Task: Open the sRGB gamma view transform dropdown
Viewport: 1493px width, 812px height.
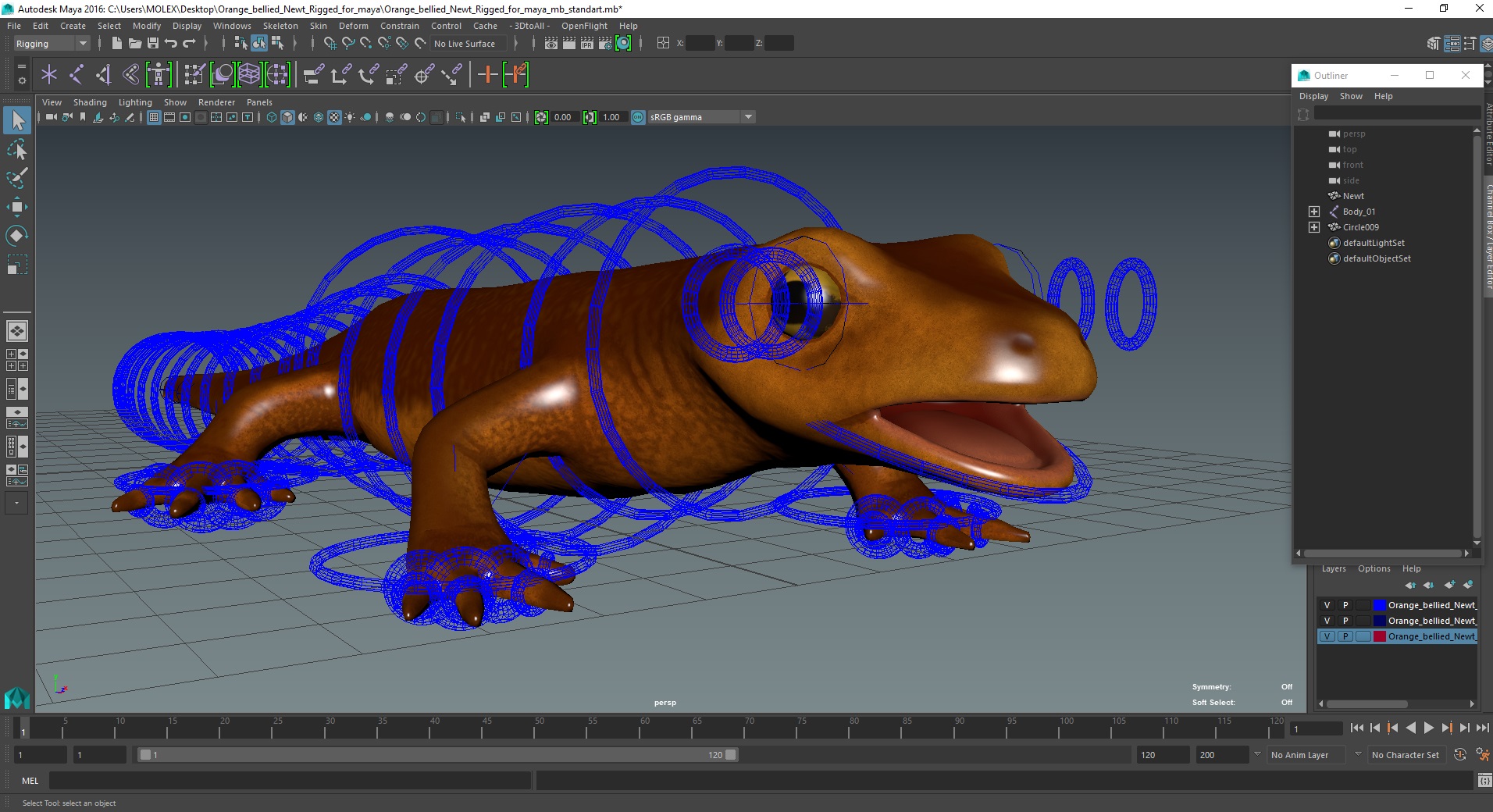Action: point(701,117)
